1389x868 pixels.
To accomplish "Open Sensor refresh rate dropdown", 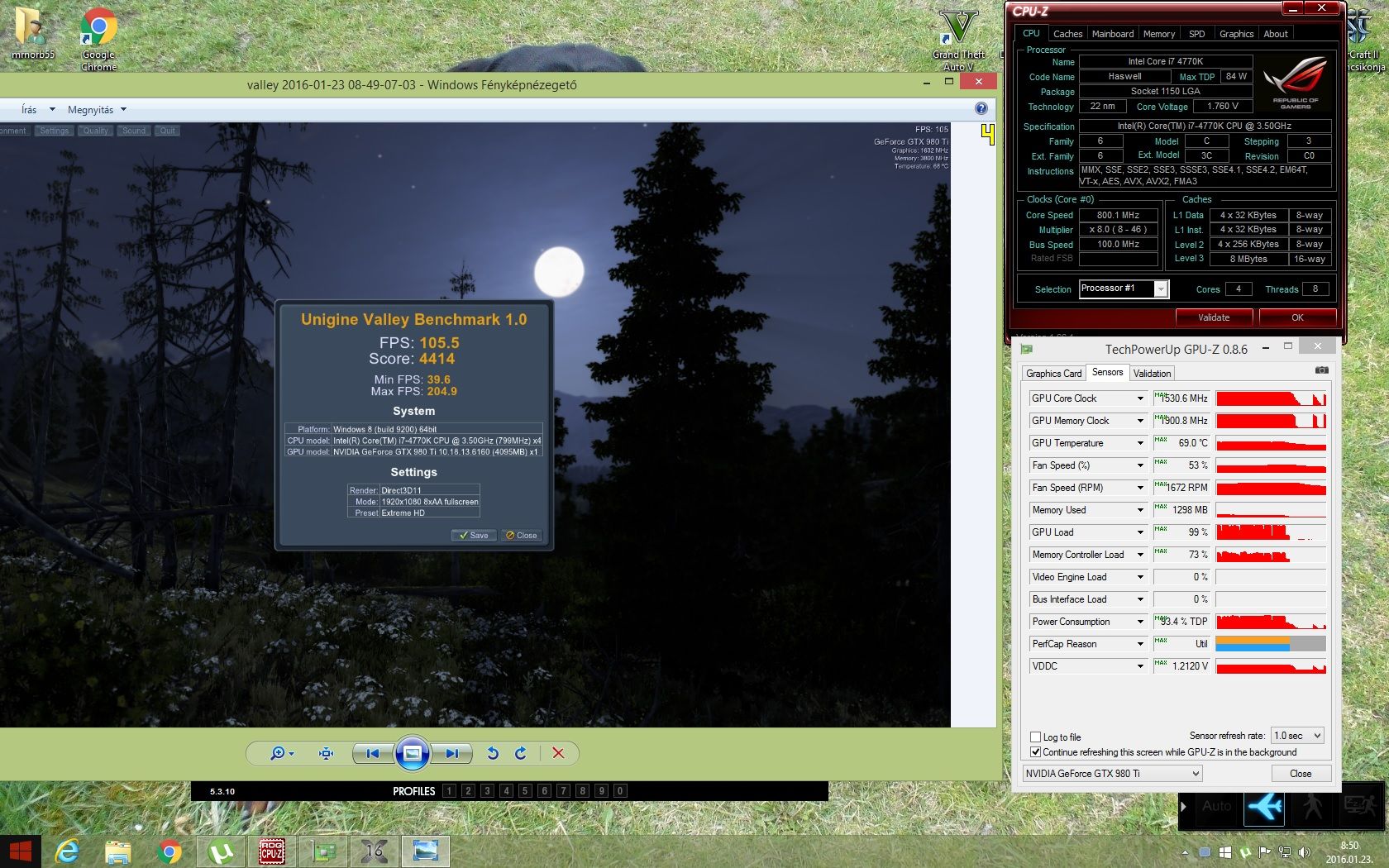I will [1297, 735].
